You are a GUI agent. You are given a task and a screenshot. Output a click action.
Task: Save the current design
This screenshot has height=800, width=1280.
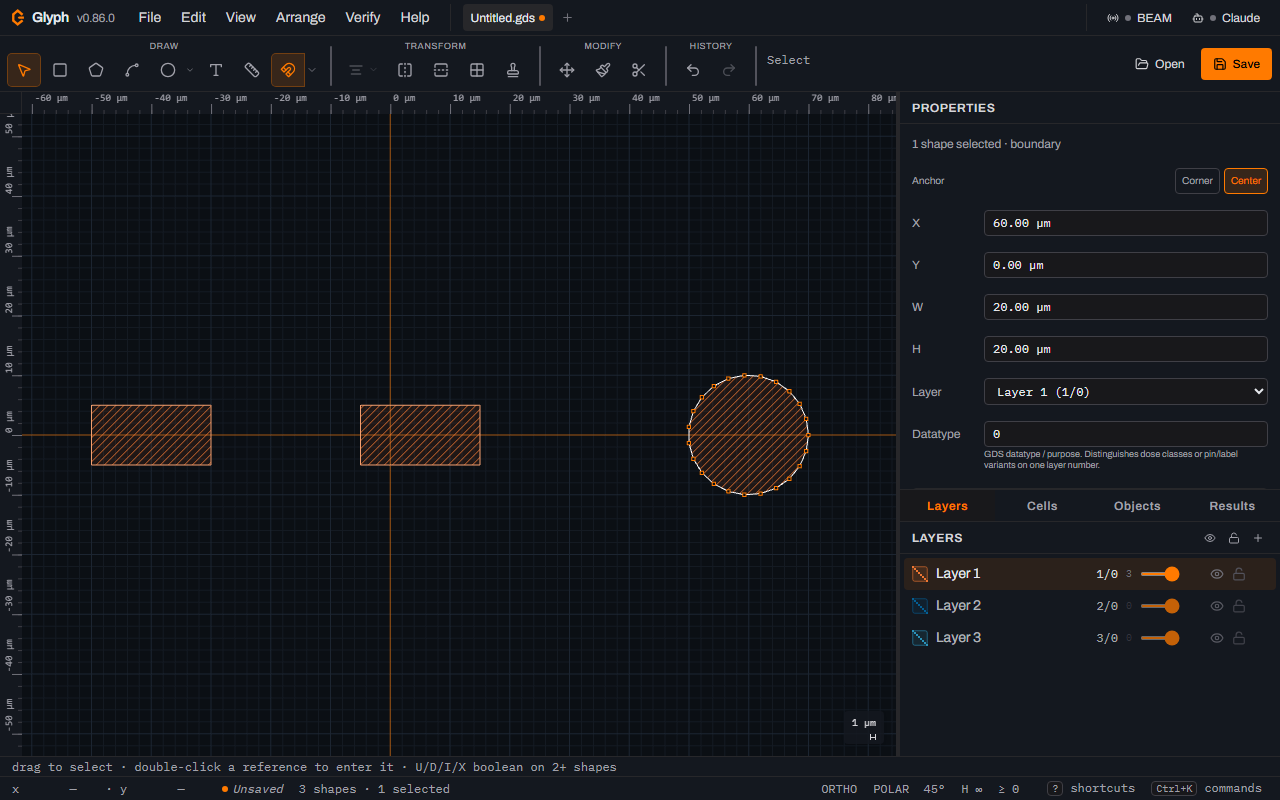point(1236,64)
